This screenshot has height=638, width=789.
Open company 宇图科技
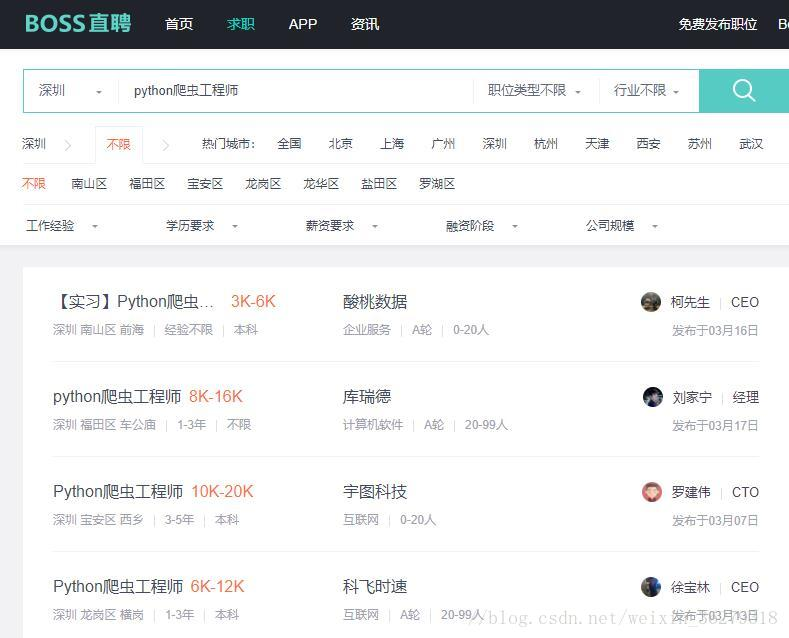pyautogui.click(x=375, y=492)
